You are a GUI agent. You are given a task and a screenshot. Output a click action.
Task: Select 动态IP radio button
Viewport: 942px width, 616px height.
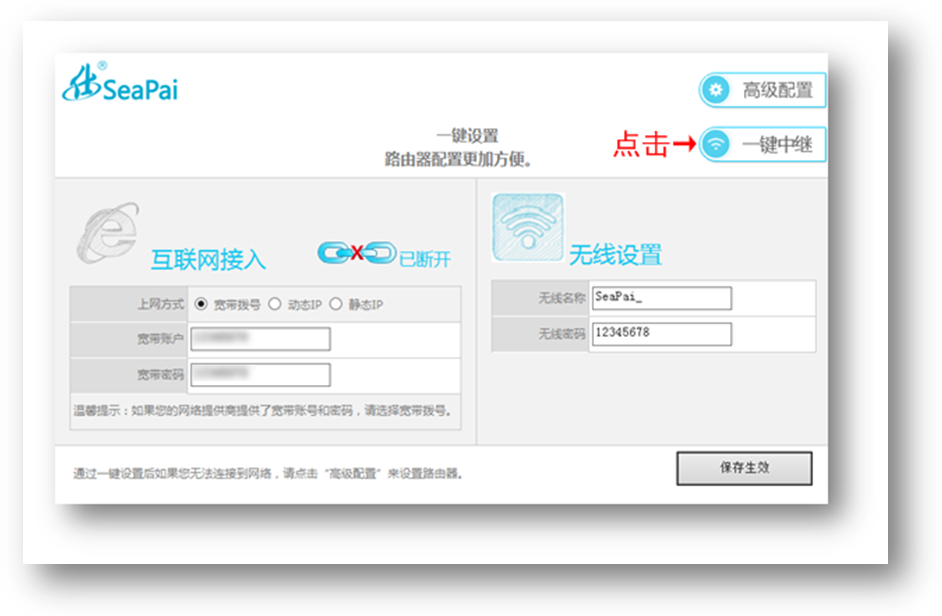pos(275,304)
